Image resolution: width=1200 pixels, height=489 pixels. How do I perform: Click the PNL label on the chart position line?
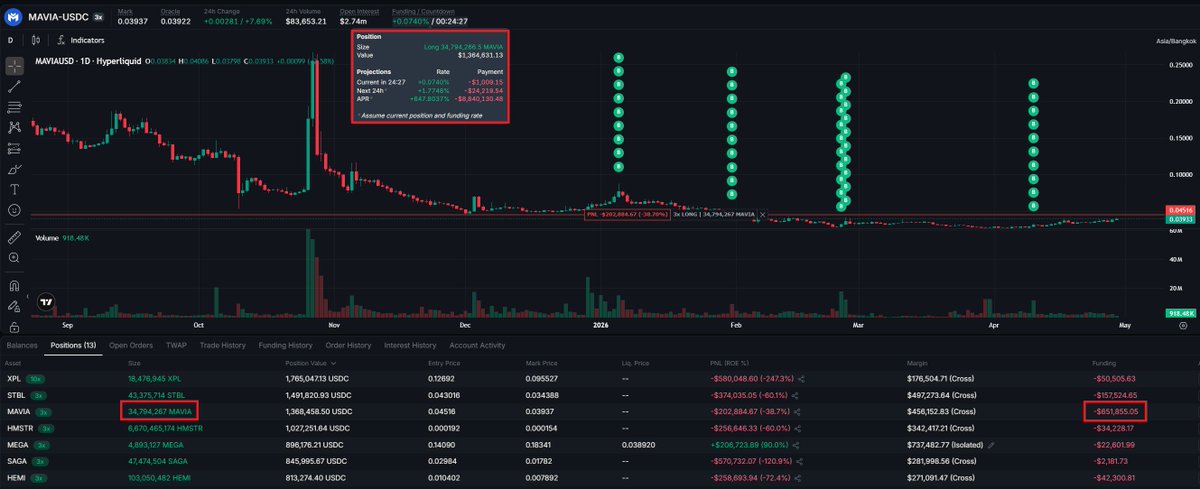point(627,215)
